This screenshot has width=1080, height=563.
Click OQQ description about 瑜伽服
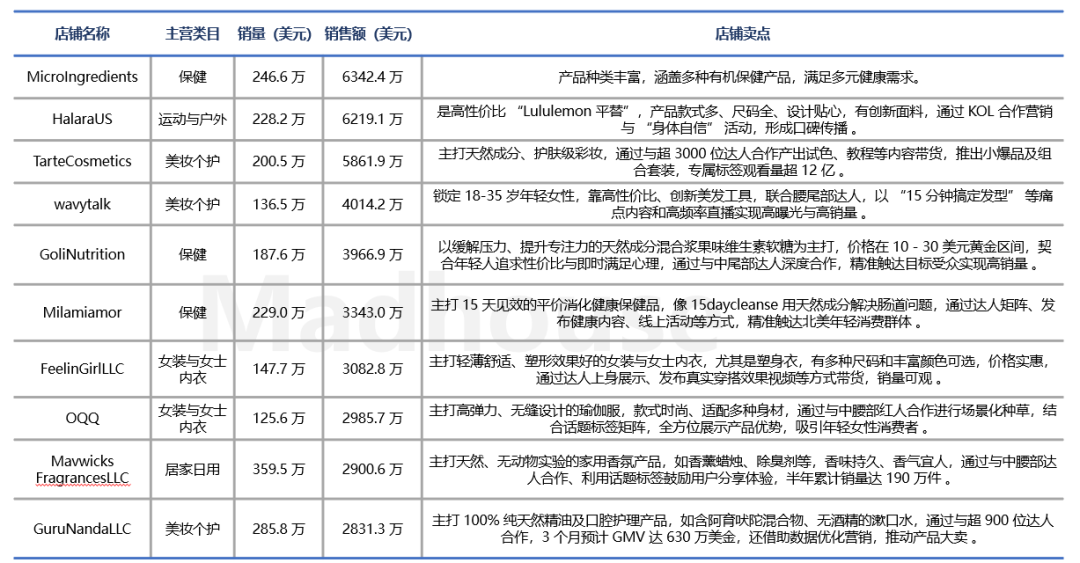[x=742, y=418]
